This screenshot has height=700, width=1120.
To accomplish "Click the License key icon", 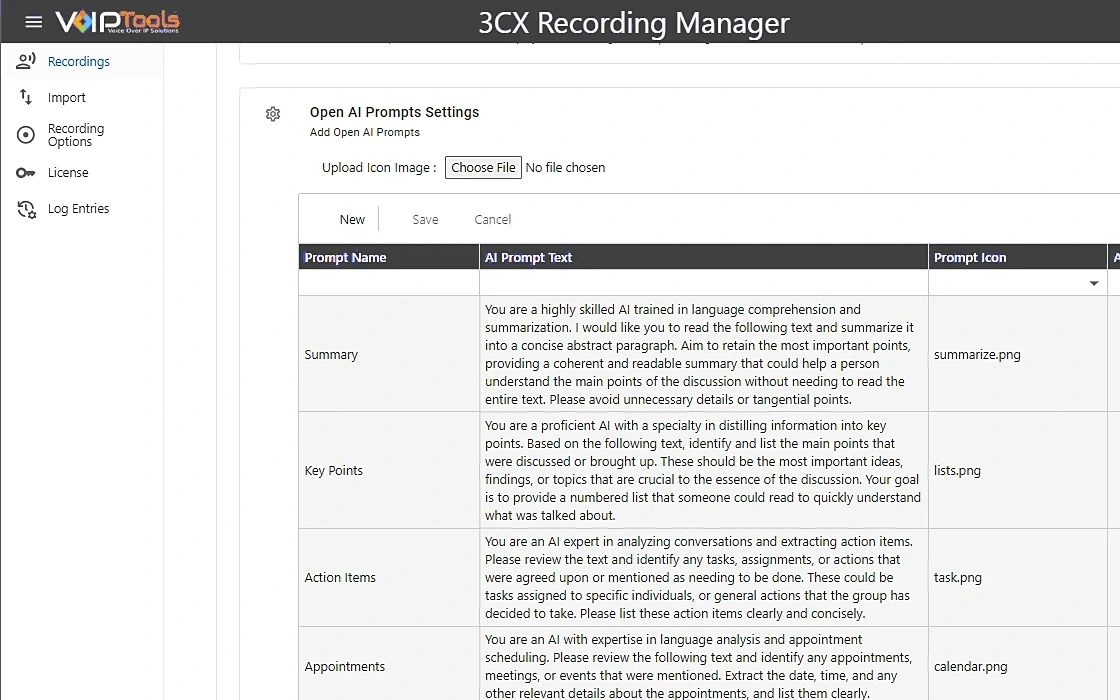I will coord(26,173).
